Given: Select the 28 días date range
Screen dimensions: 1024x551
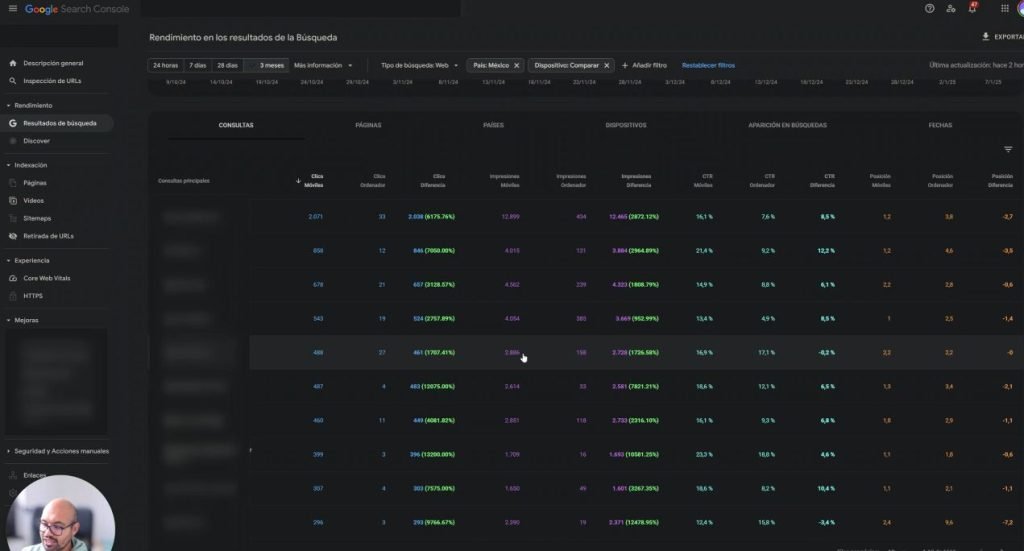Looking at the screenshot, I should tap(227, 65).
